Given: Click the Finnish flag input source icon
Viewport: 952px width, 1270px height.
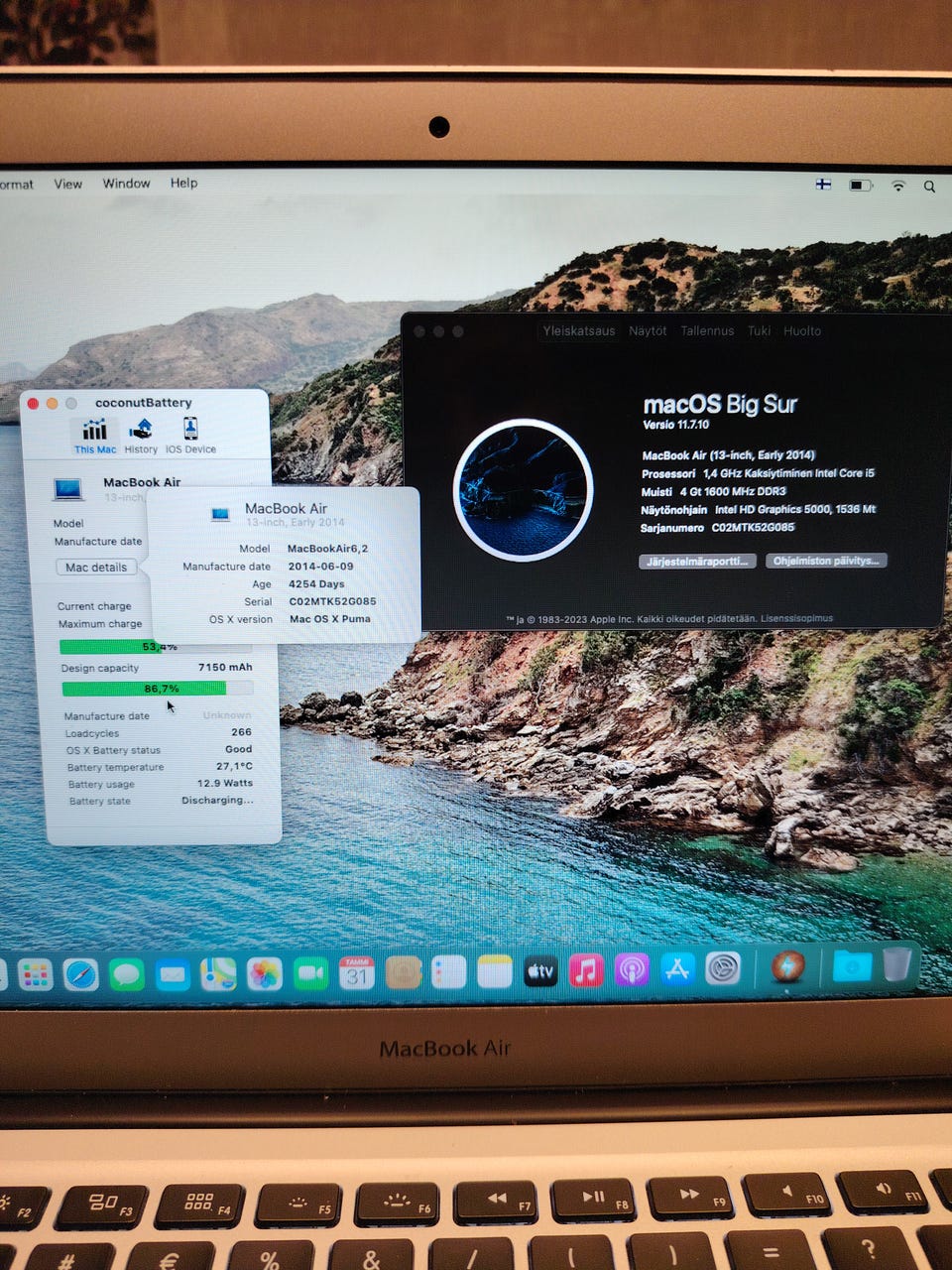Looking at the screenshot, I should (x=823, y=185).
